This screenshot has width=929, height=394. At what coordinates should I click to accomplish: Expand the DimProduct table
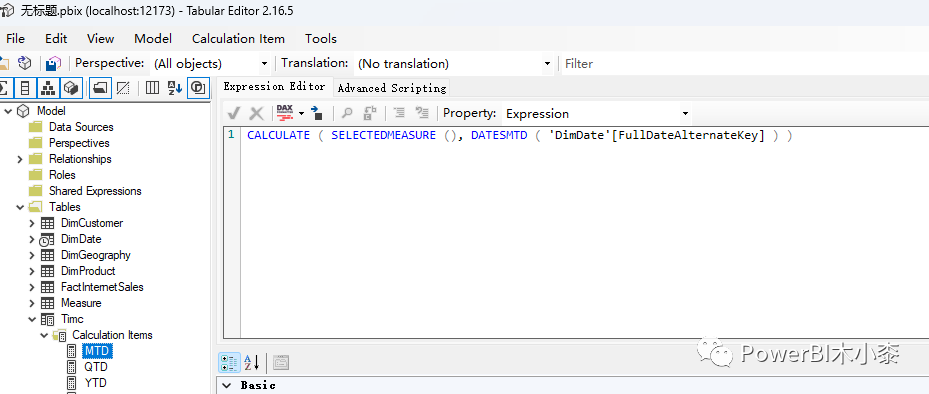[32, 271]
